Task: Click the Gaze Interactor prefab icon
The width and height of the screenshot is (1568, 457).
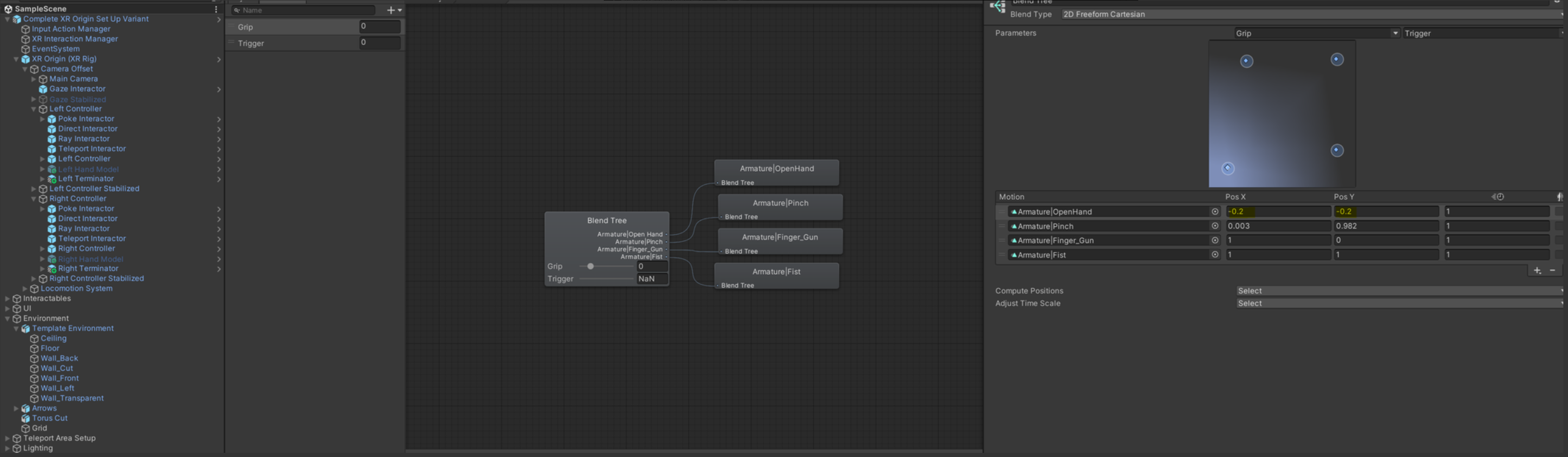Action: click(43, 89)
